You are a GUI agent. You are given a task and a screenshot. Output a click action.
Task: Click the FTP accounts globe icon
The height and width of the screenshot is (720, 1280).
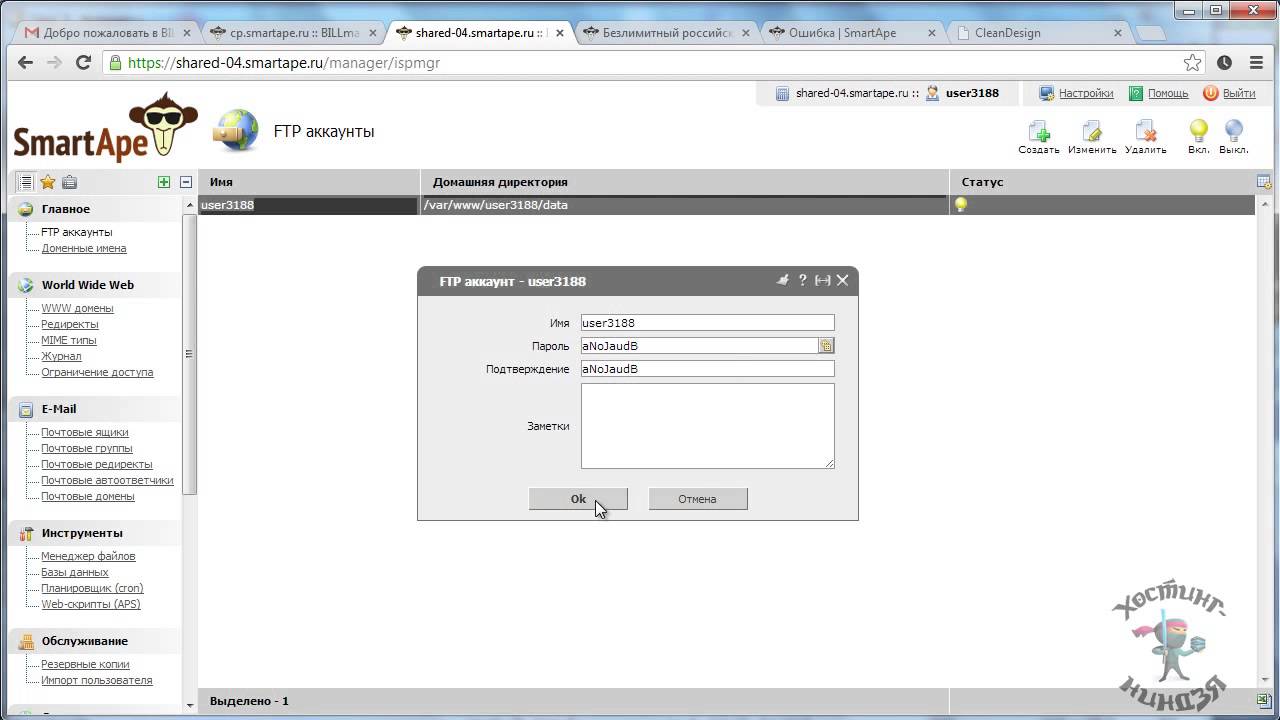237,131
